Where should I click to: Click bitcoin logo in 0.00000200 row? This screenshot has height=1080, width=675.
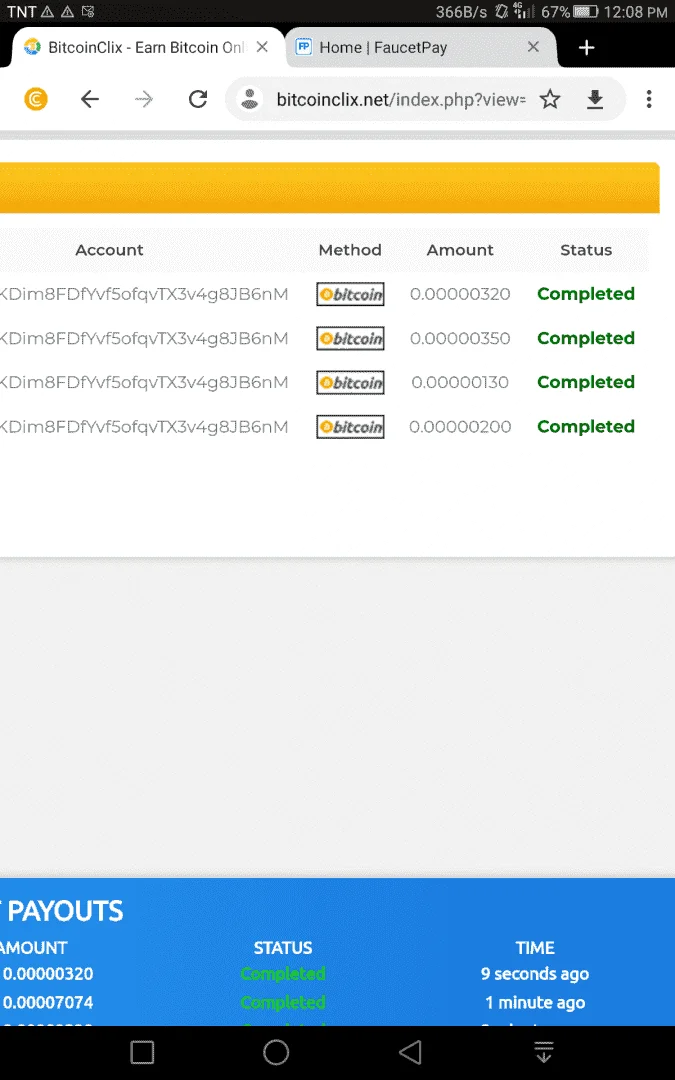pyautogui.click(x=350, y=427)
